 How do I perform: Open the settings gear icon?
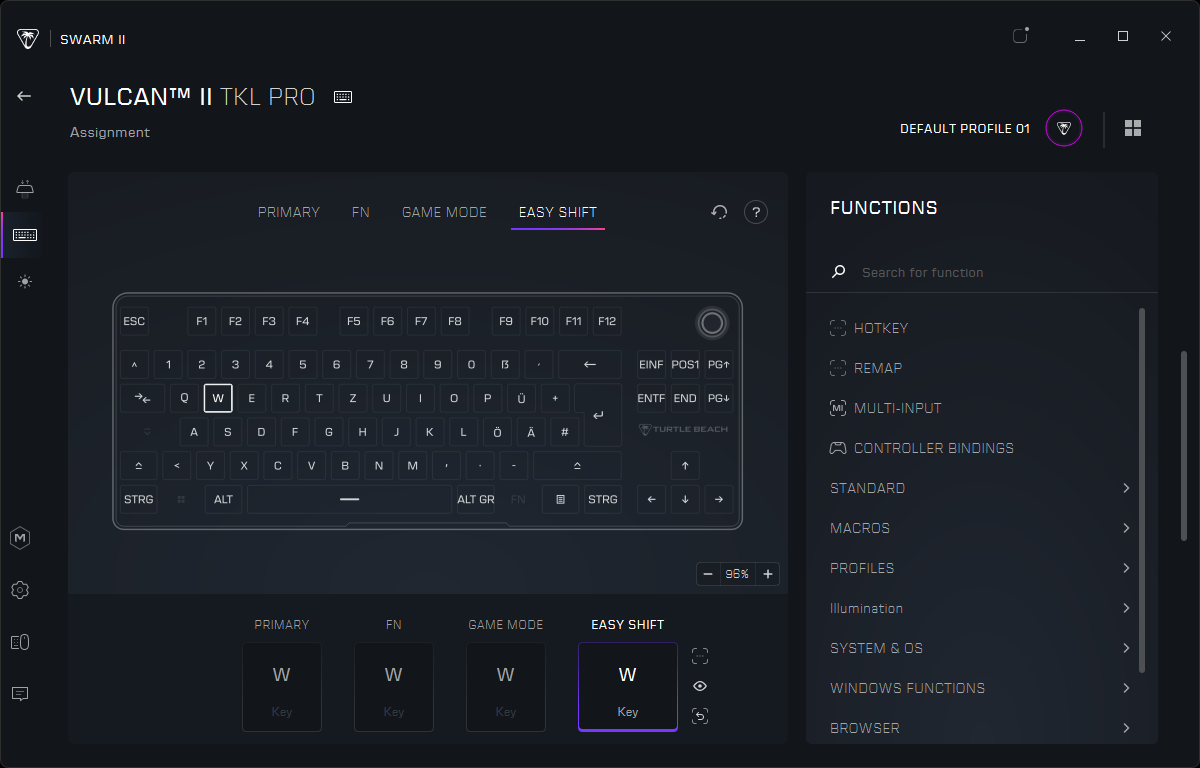(x=20, y=590)
